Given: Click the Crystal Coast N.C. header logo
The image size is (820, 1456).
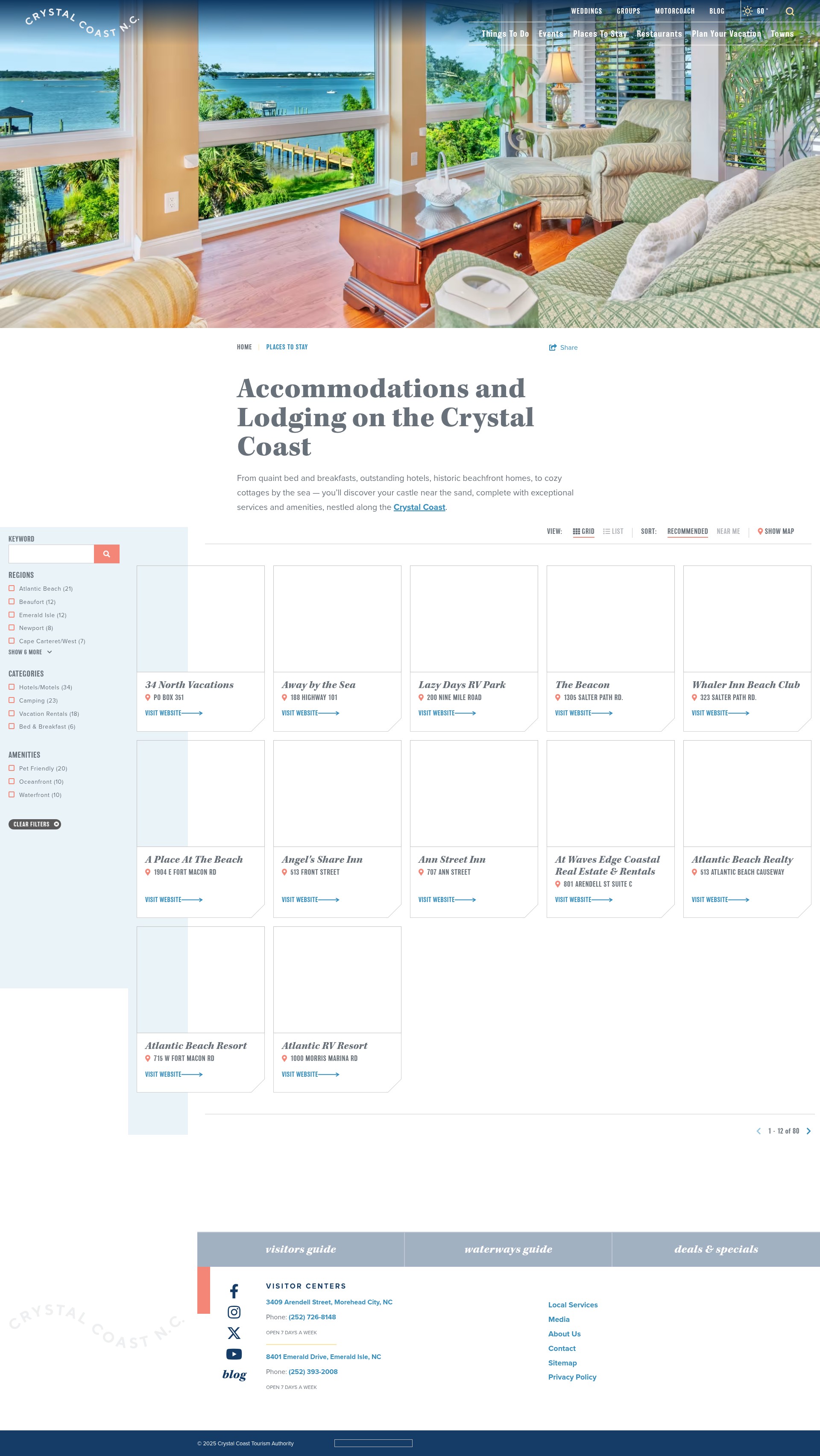Looking at the screenshot, I should 82,23.
